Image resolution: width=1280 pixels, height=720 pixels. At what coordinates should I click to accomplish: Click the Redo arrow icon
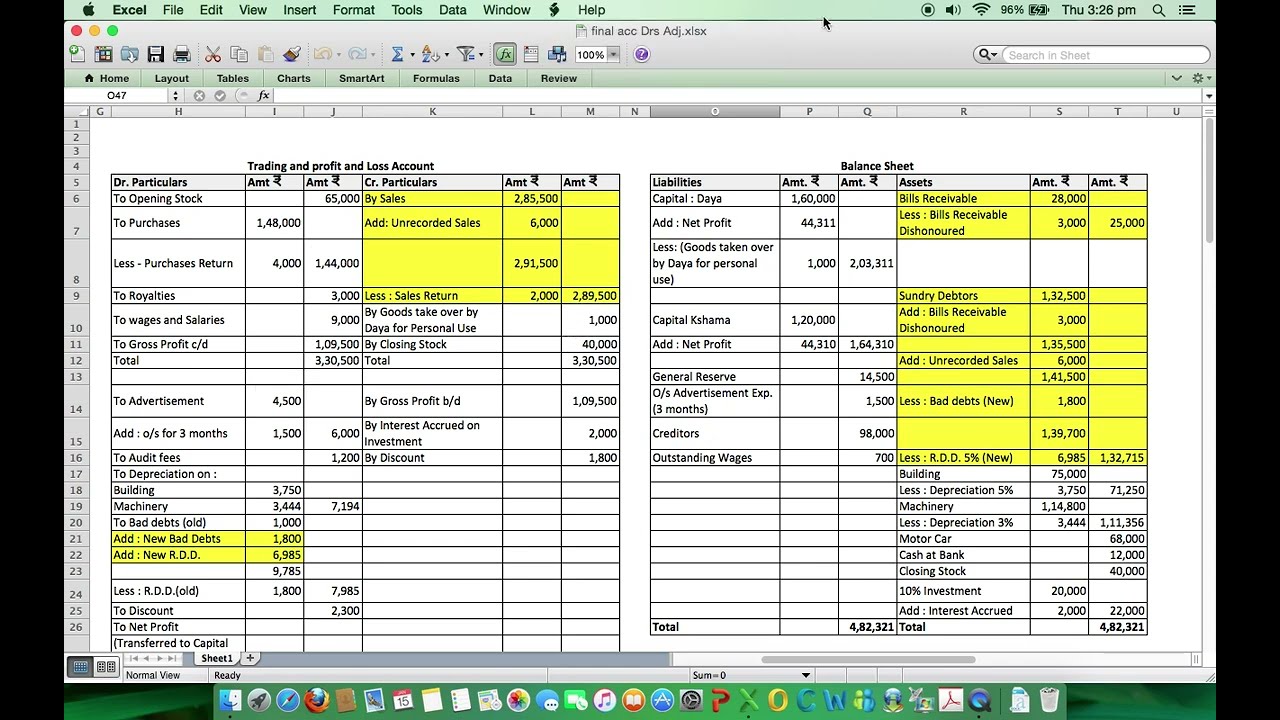(x=356, y=54)
